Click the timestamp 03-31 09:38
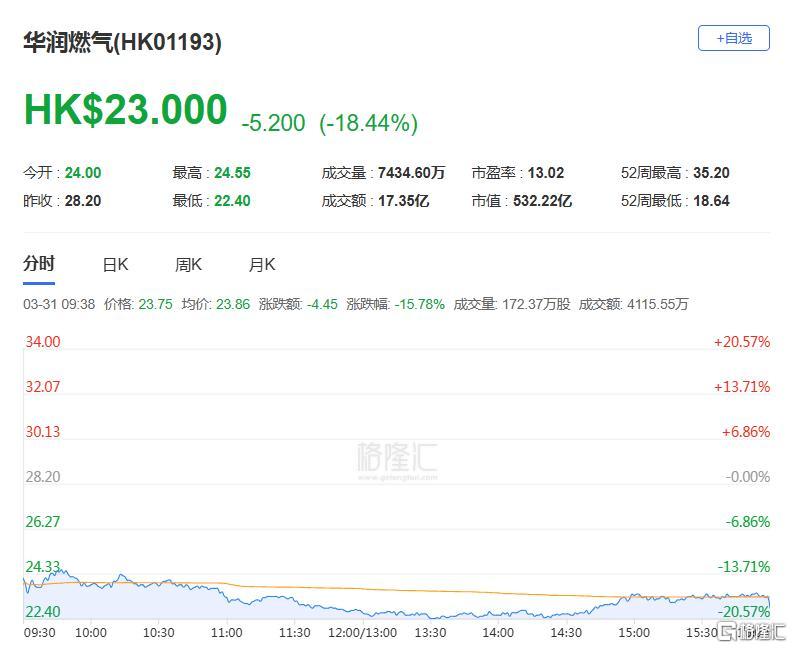 pos(59,304)
